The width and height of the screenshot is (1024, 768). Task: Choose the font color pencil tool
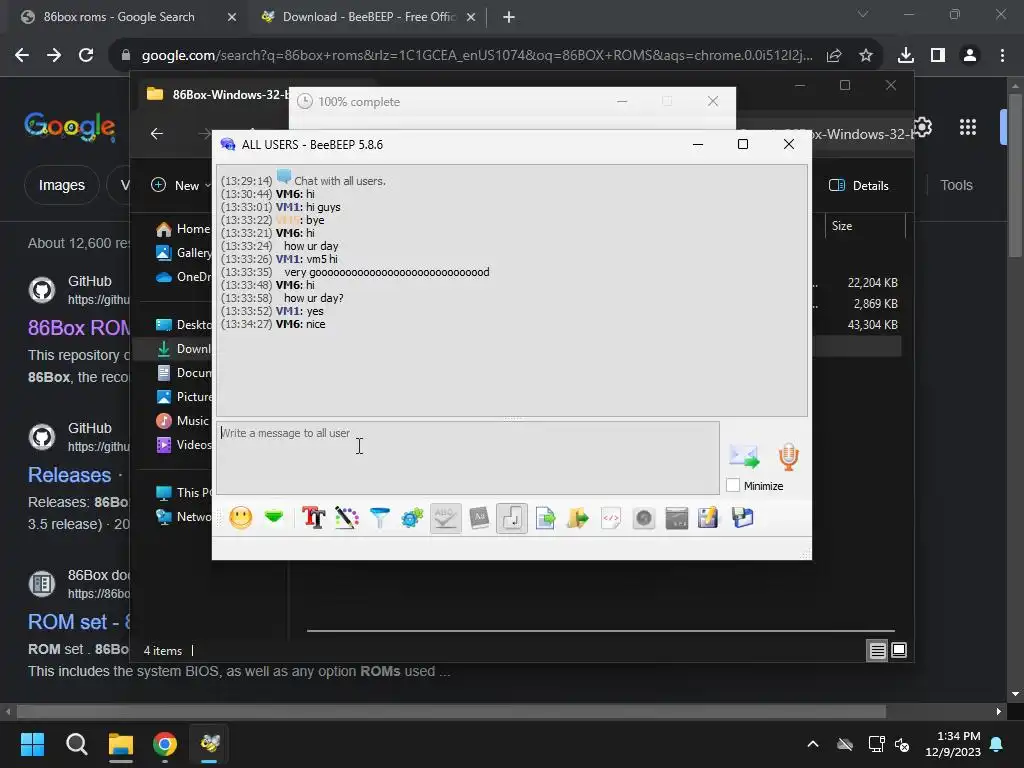[x=347, y=518]
